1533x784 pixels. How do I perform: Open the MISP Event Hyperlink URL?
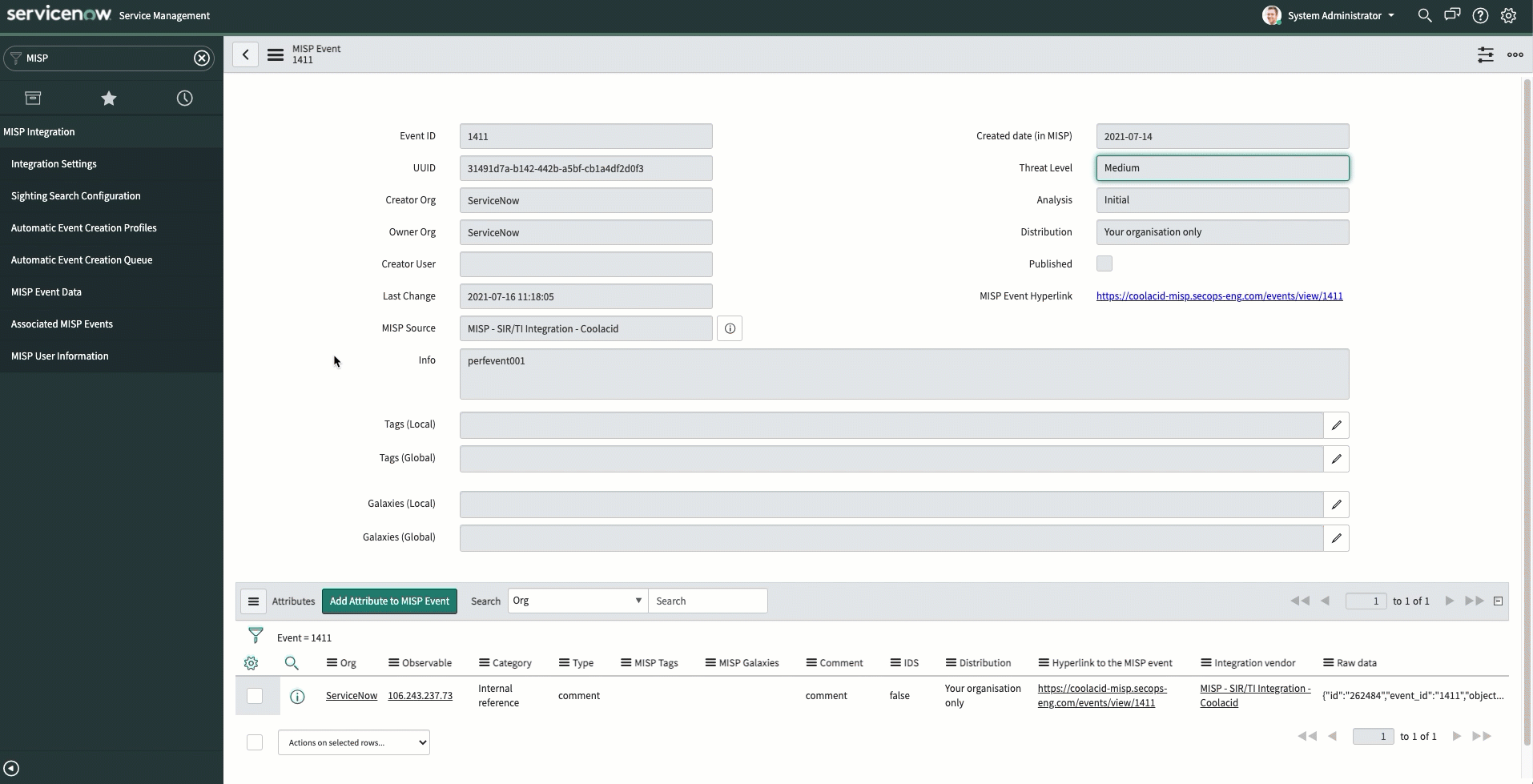pos(1219,296)
